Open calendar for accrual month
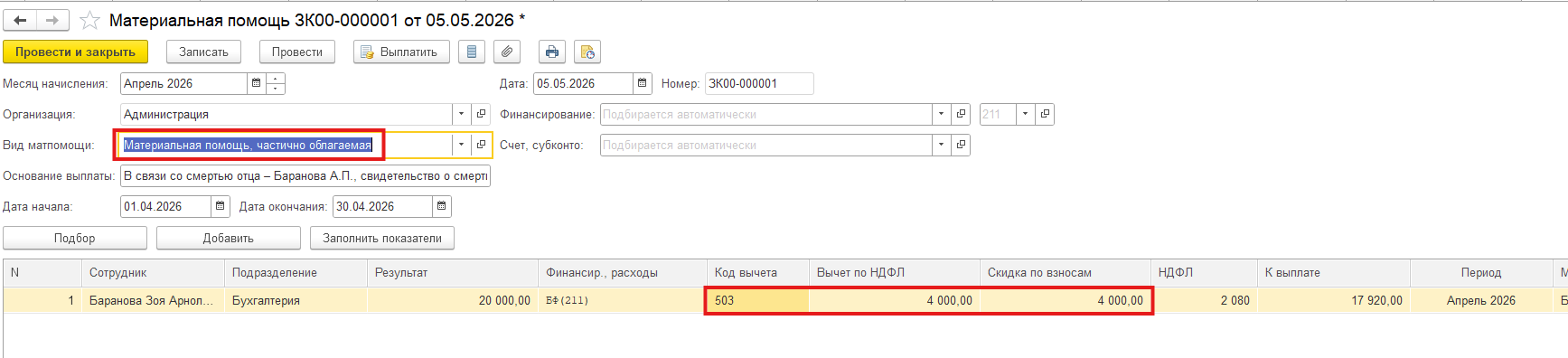Screen dimensions: 1568x358 [x=257, y=83]
